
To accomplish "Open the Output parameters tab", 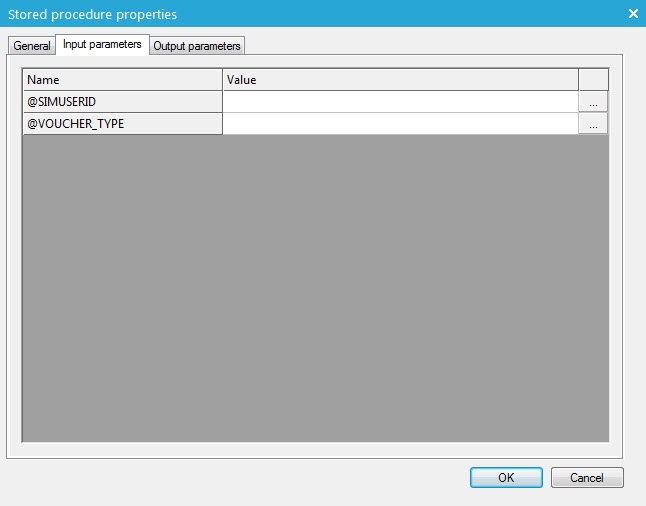I will (197, 46).
